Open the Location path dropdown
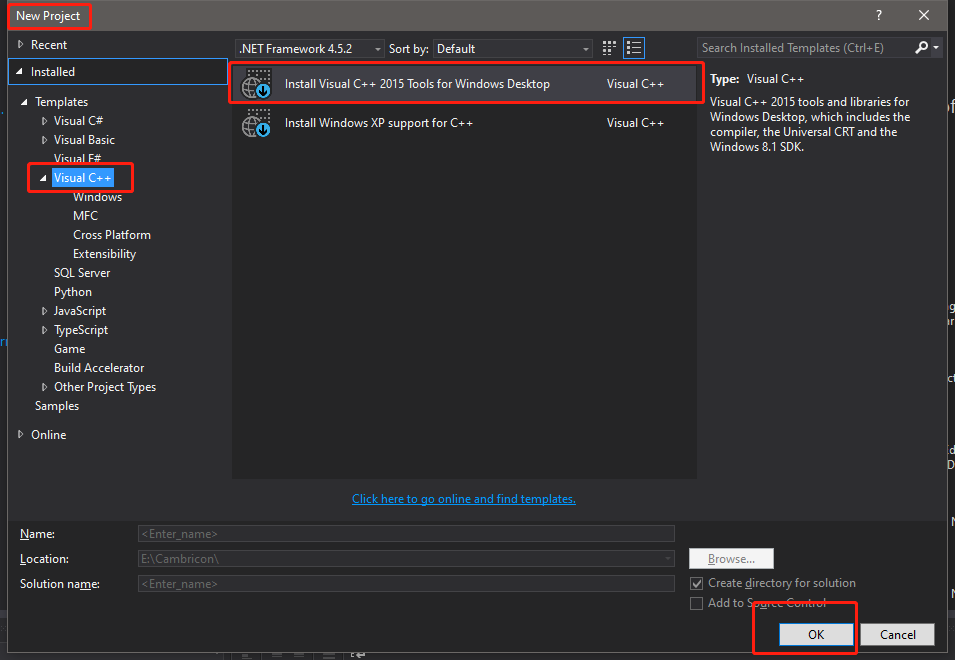 (668, 559)
